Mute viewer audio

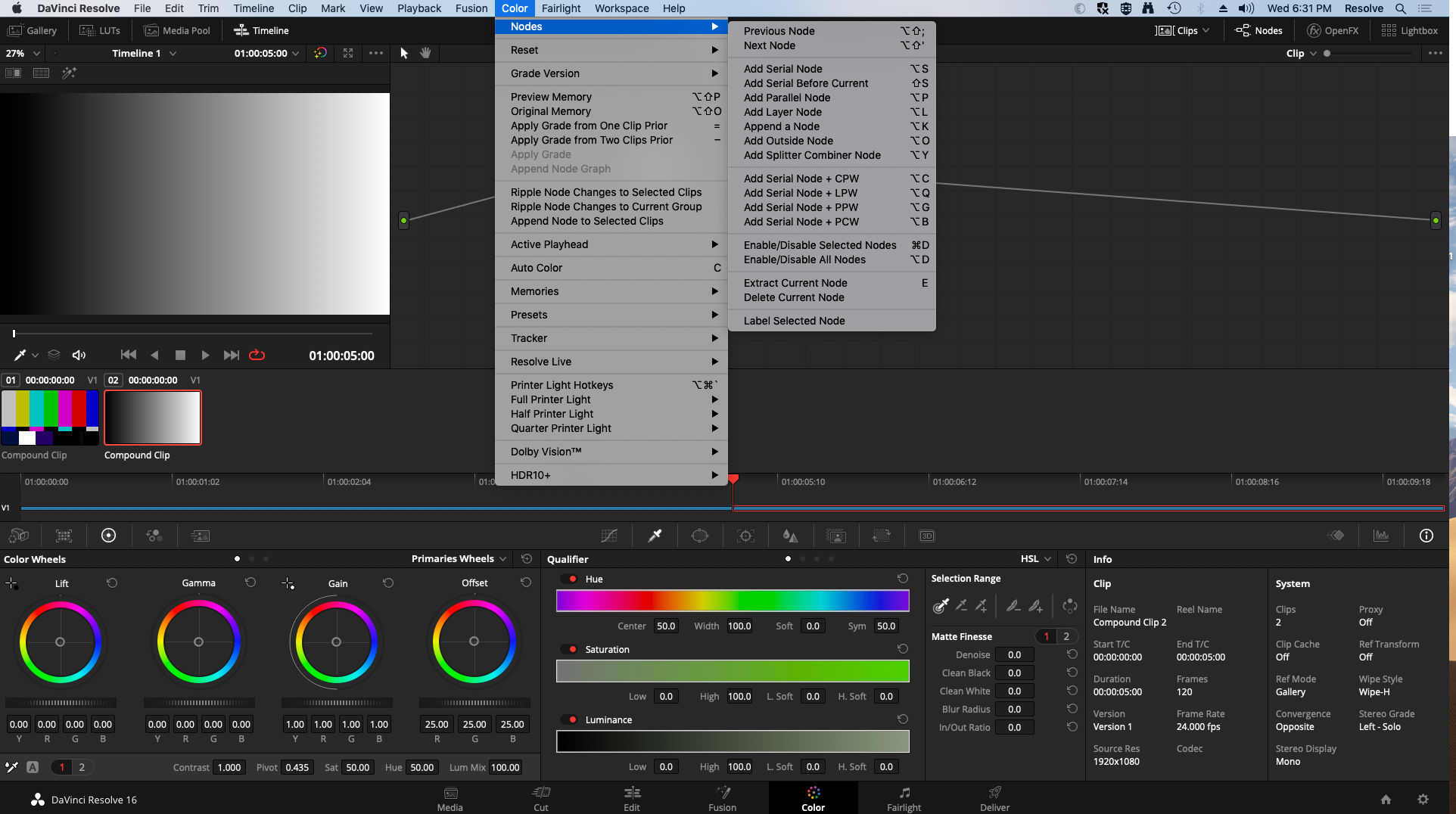pos(79,355)
